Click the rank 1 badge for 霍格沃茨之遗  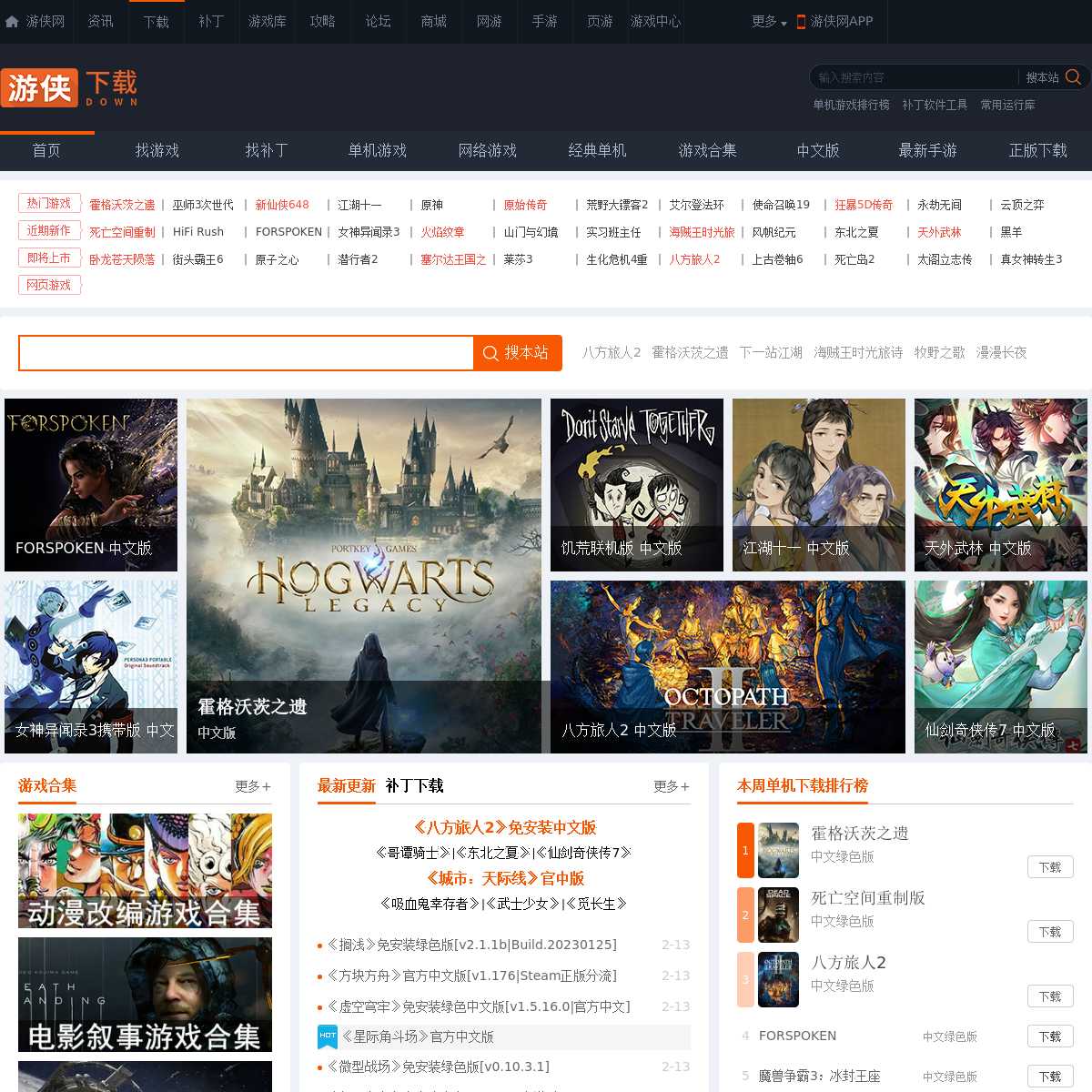pyautogui.click(x=745, y=851)
